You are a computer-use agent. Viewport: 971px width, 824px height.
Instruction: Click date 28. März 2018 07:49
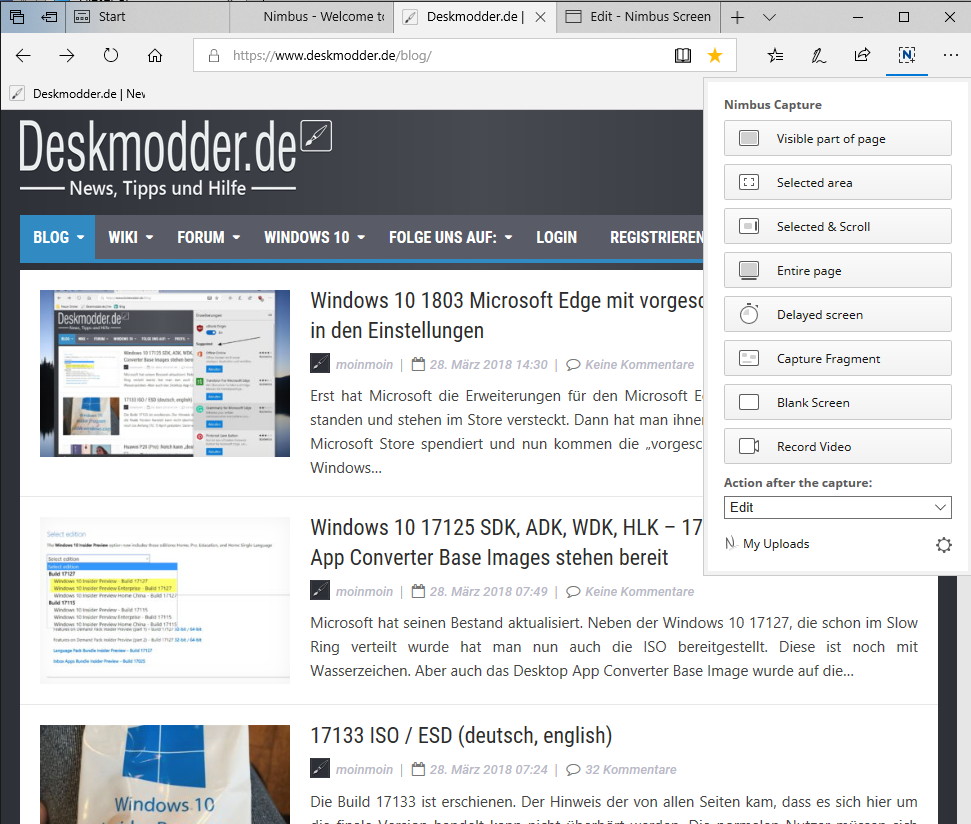(489, 592)
